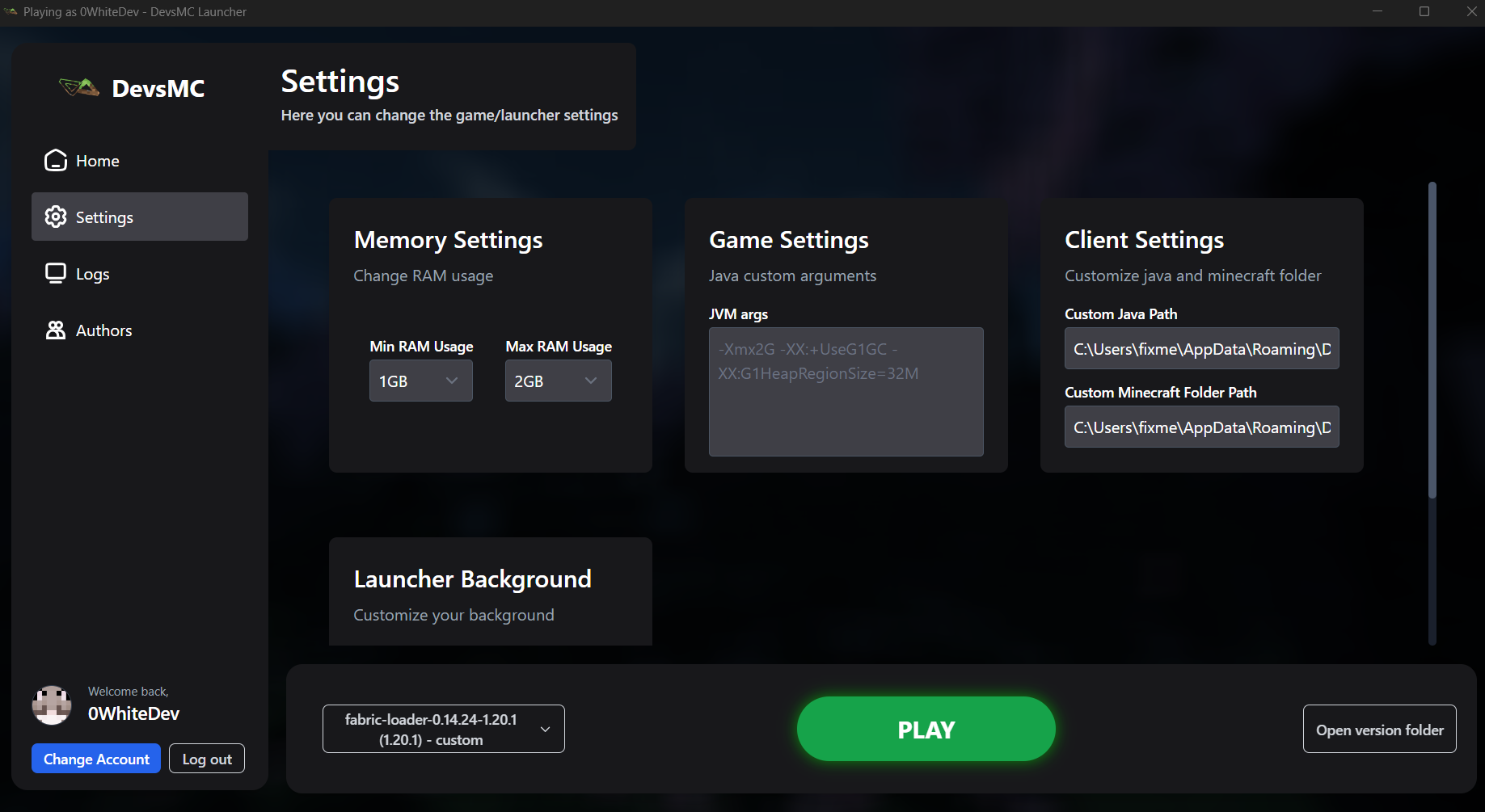
Task: Click the Custom Java Path field
Action: 1202,348
